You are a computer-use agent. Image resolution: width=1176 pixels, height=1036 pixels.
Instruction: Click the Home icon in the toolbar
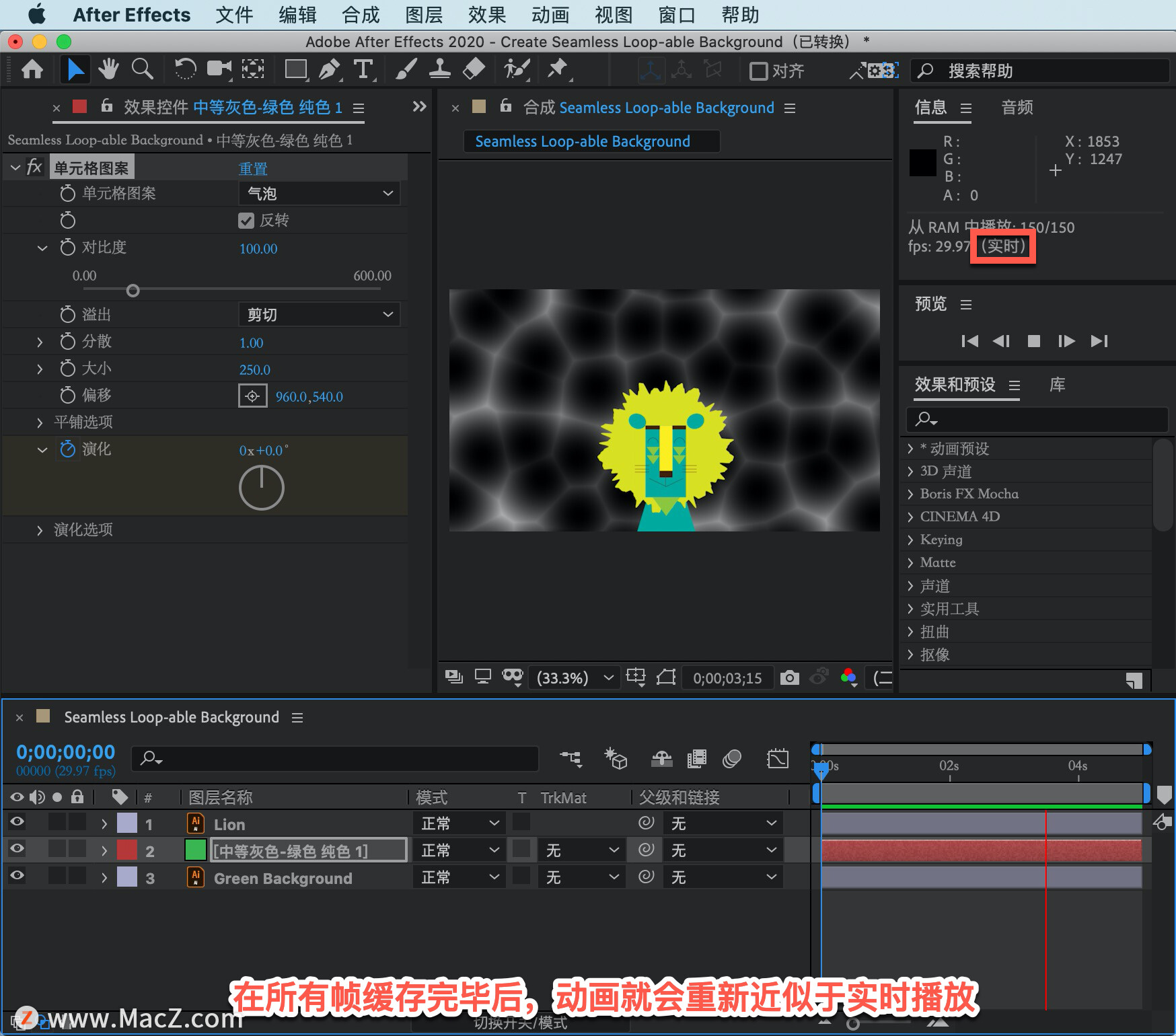(32, 69)
